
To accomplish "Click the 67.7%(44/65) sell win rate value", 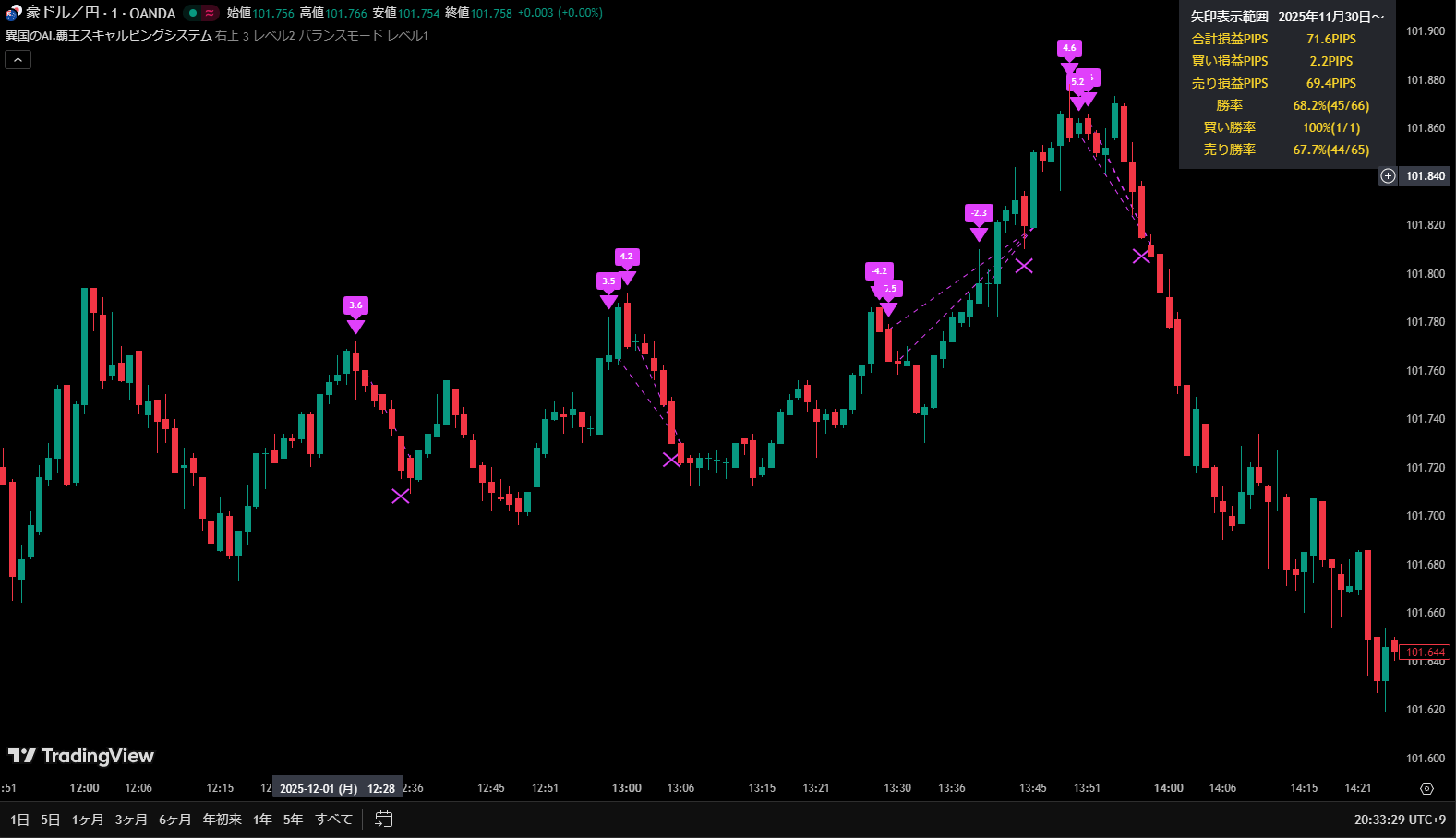I will [1330, 150].
